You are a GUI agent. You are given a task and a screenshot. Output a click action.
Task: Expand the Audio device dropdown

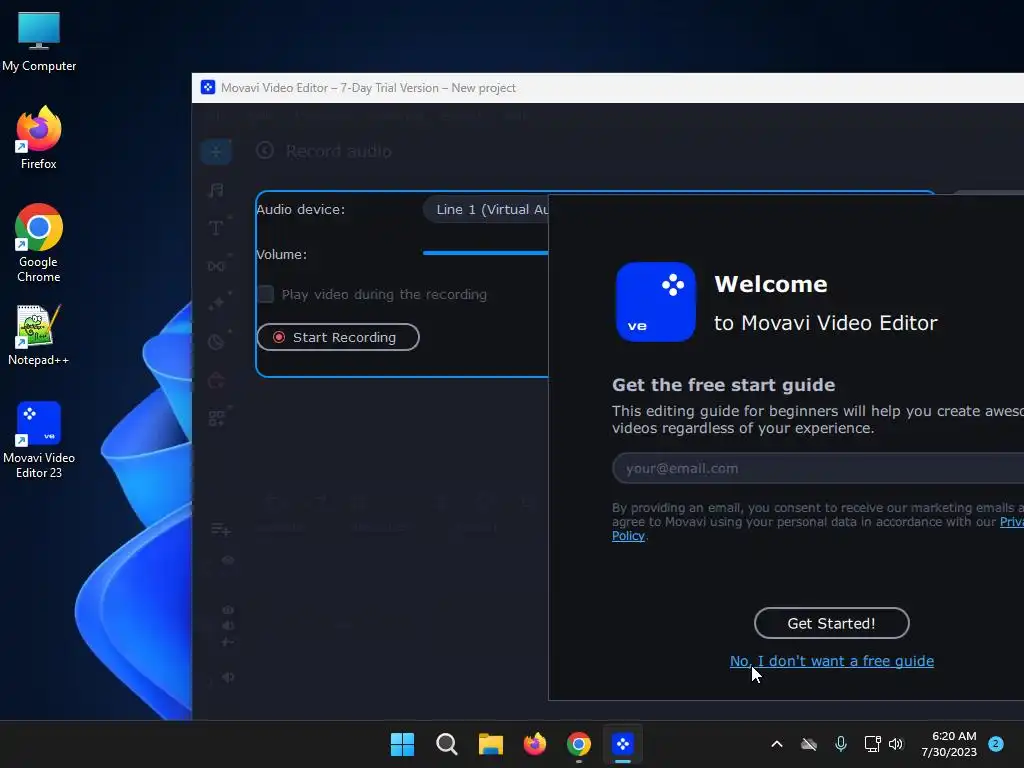[486, 210]
